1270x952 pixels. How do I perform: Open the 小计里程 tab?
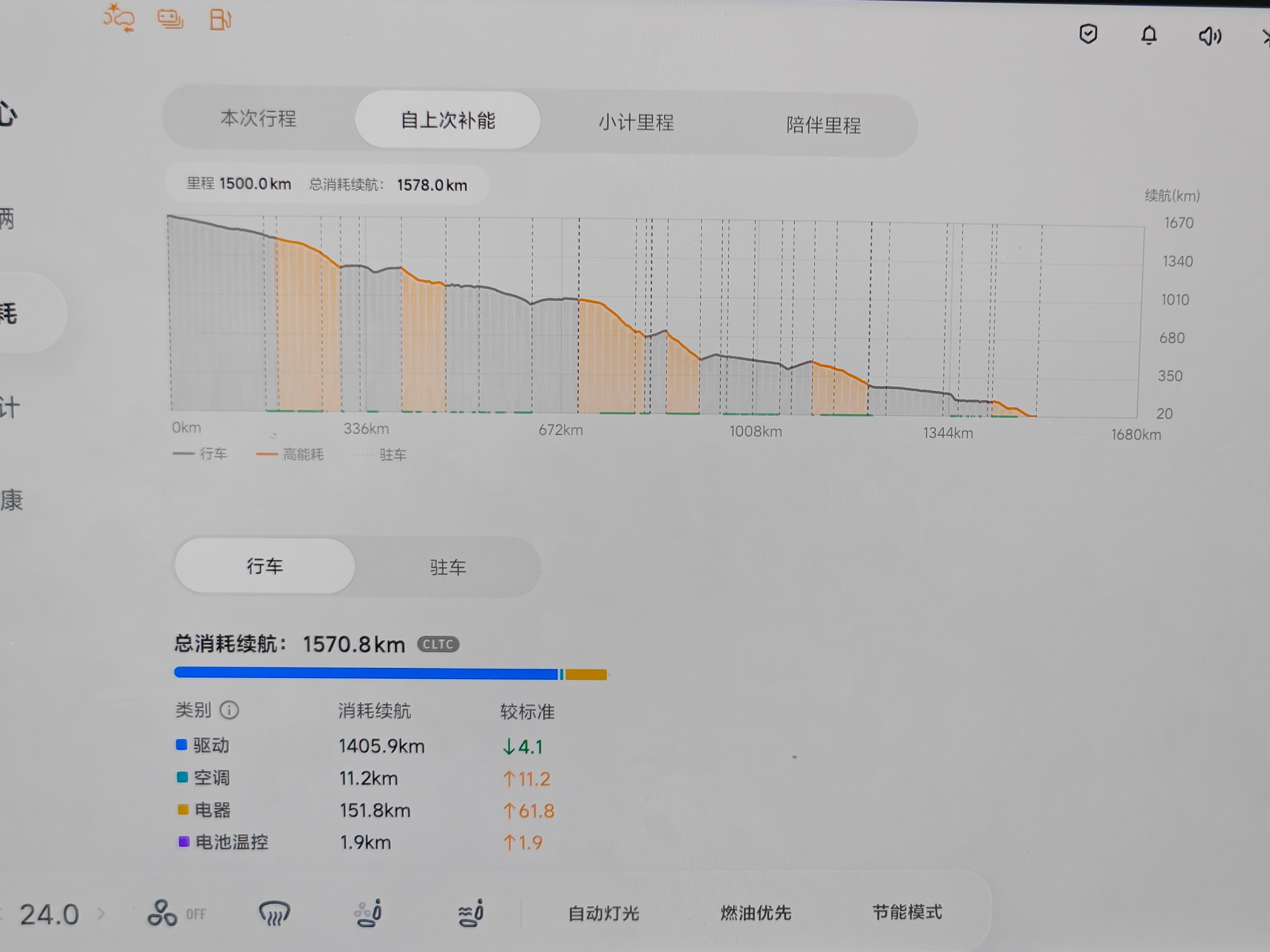click(x=636, y=122)
